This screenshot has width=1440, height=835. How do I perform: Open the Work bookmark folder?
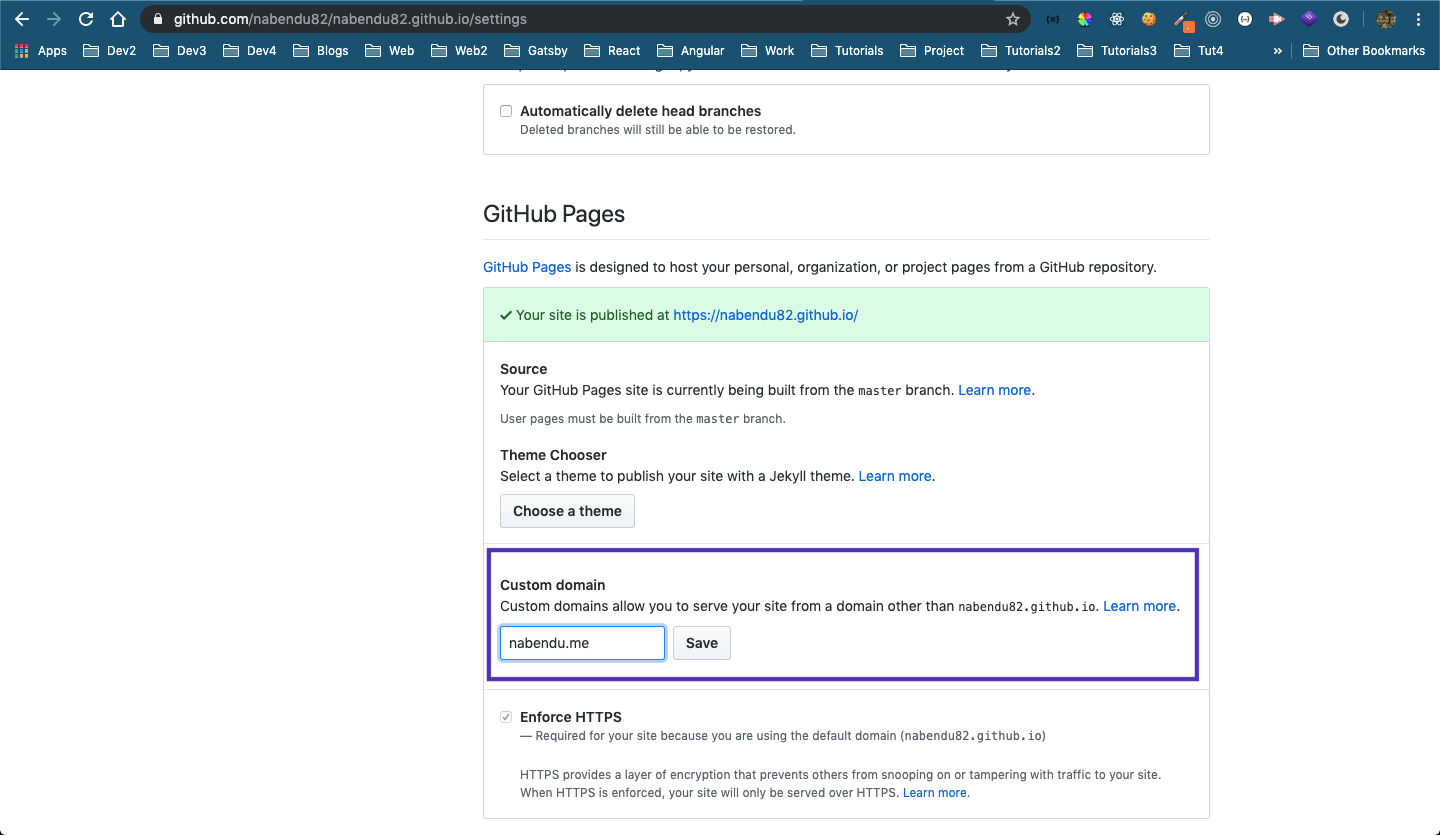[x=768, y=50]
